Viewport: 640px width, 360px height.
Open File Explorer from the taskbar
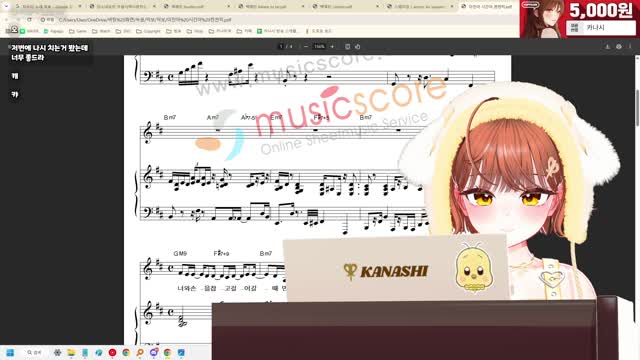pos(71,352)
